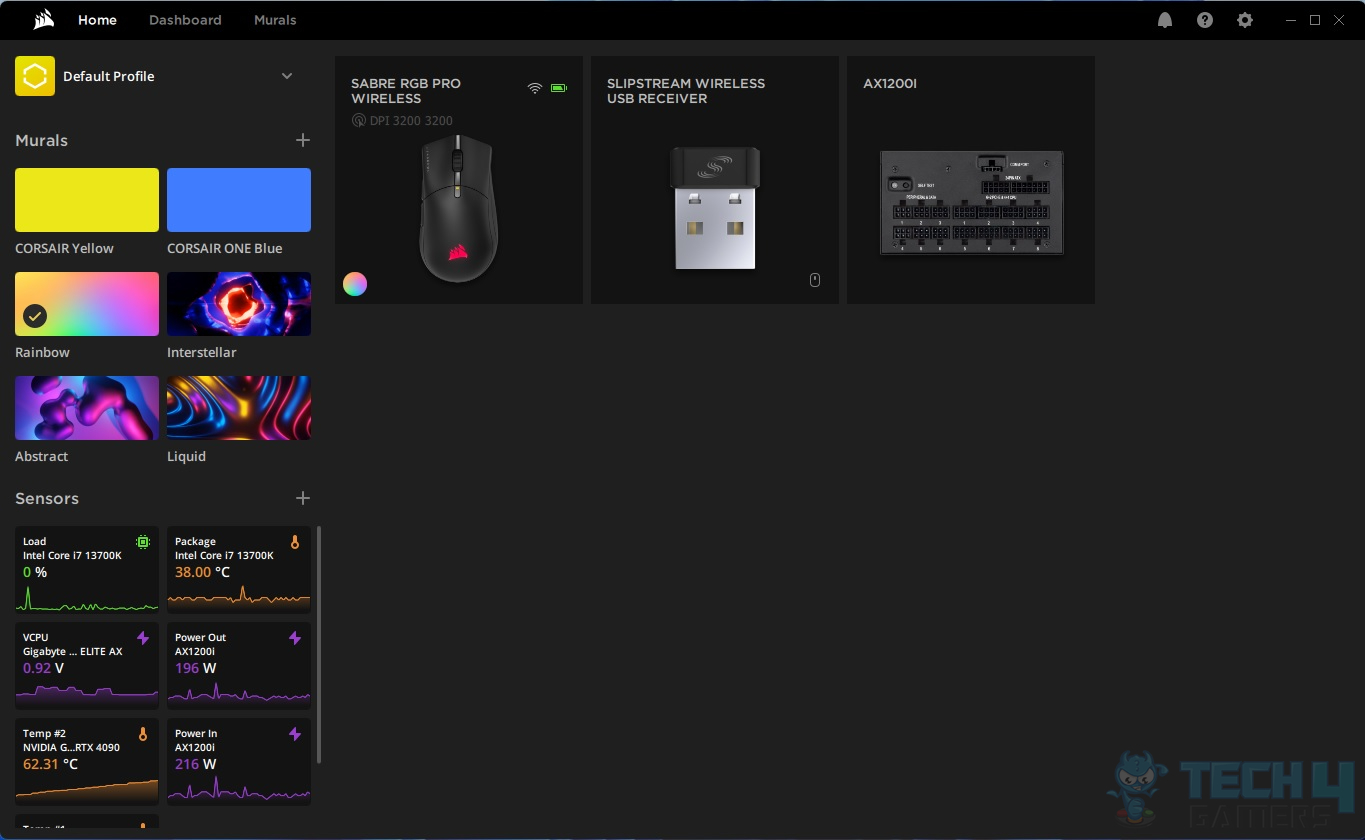Click the NVIDIA G...RTX 4090 sensor label
The width and height of the screenshot is (1365, 840).
[x=71, y=748]
